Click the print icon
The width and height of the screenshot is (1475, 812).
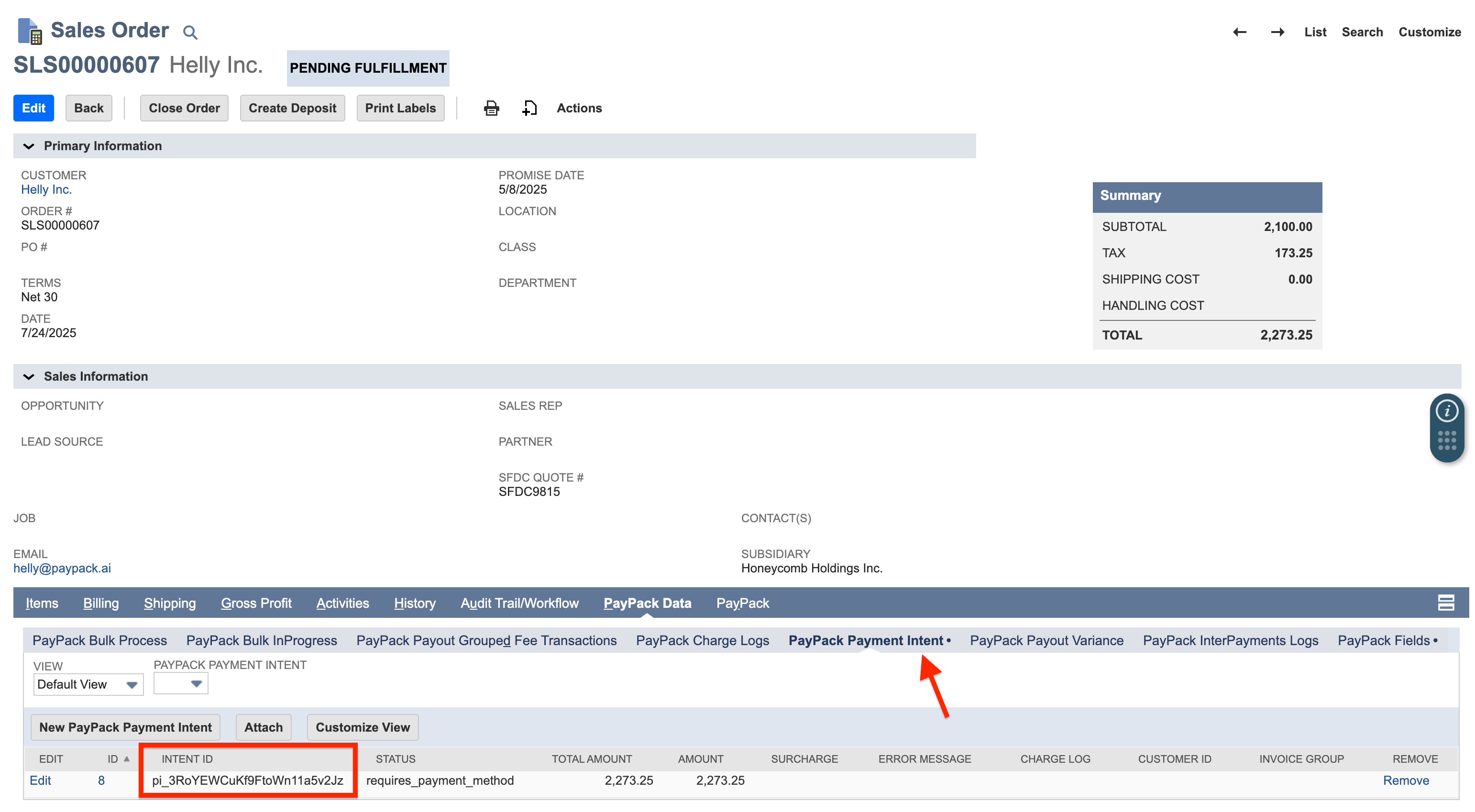click(491, 108)
